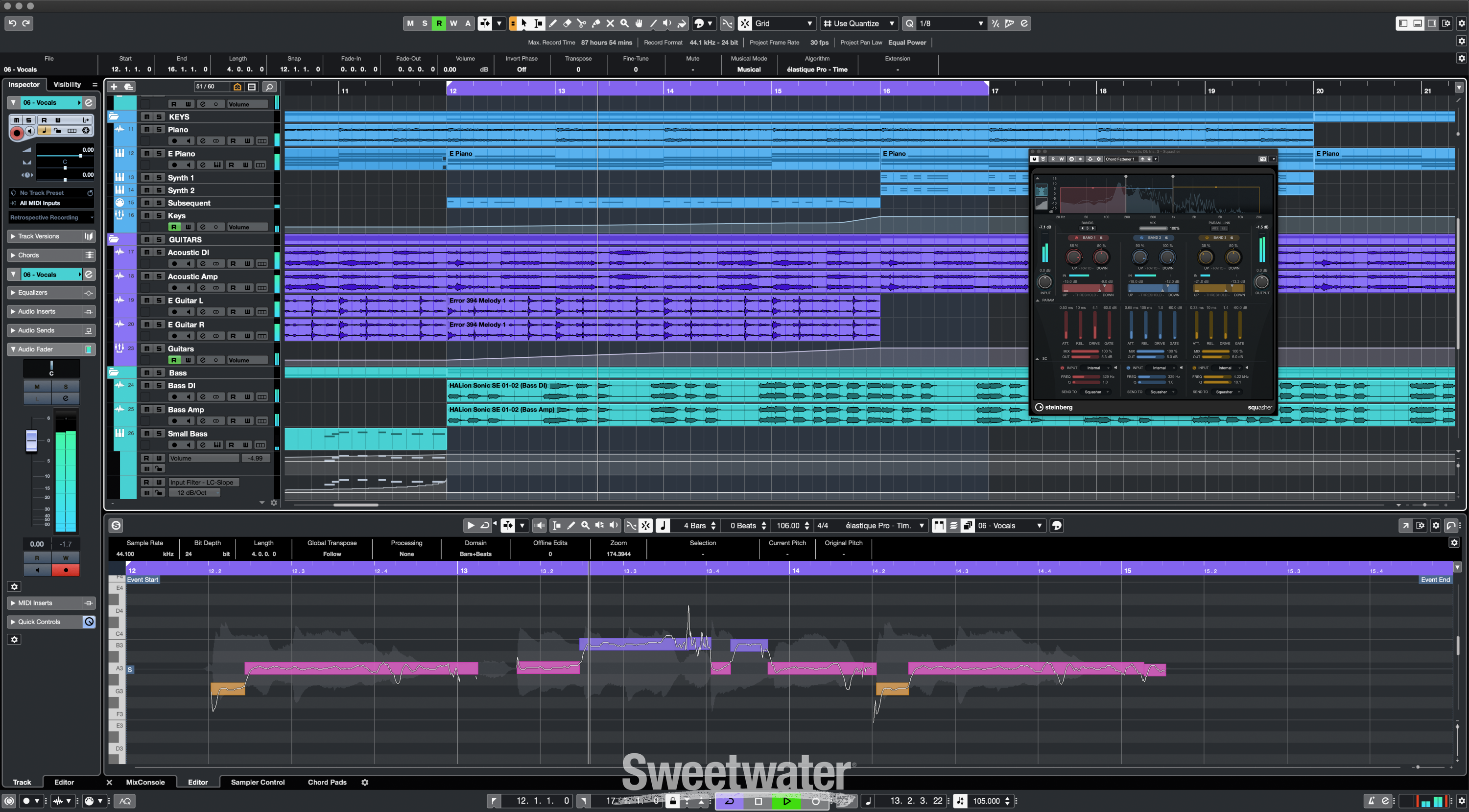Select the Glue tool
This screenshot has height=812, width=1469.
[x=595, y=23]
